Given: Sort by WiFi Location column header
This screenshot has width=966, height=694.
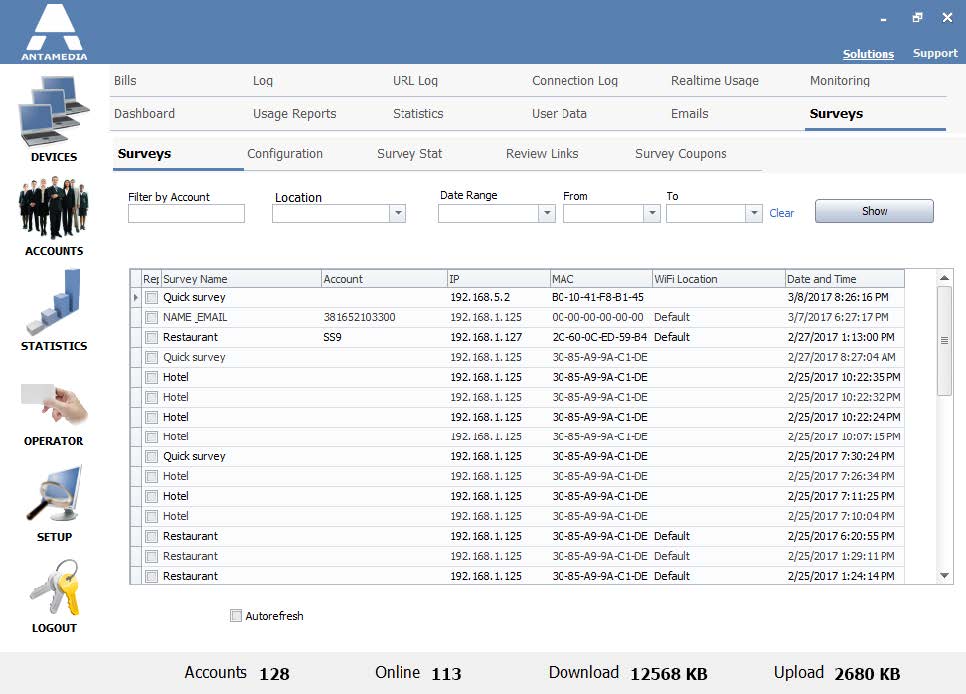Looking at the screenshot, I should tap(718, 279).
